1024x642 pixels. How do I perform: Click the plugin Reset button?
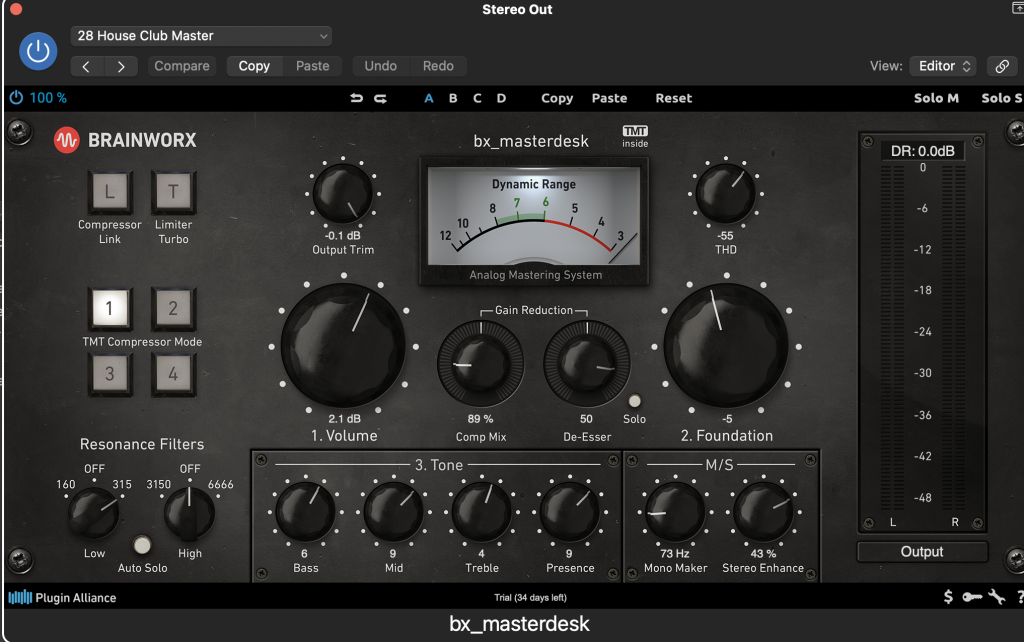tap(673, 98)
